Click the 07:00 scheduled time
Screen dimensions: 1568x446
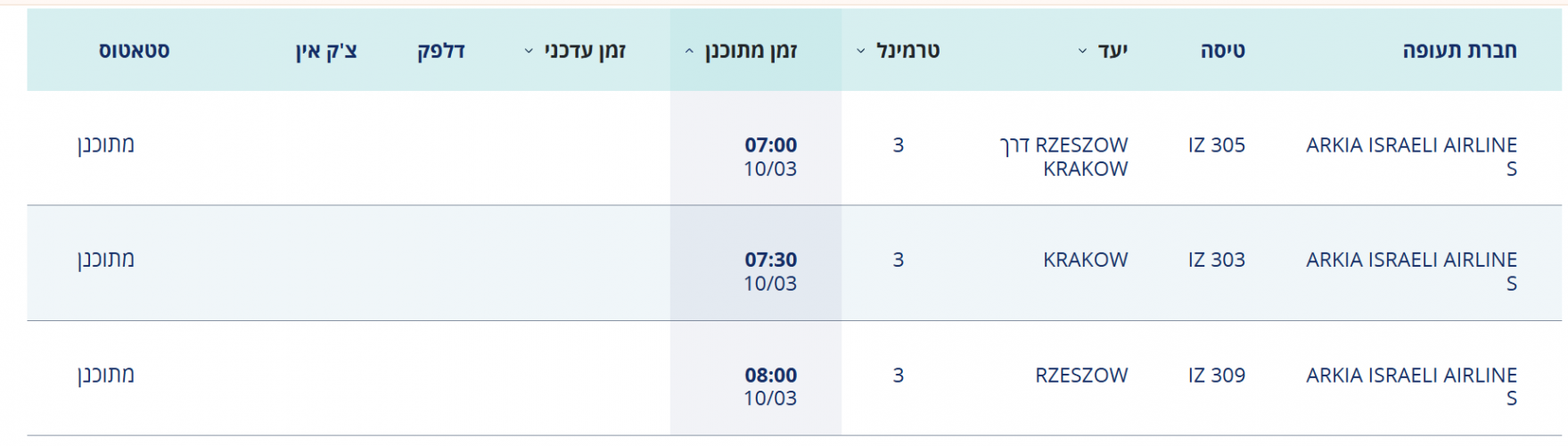(x=770, y=145)
